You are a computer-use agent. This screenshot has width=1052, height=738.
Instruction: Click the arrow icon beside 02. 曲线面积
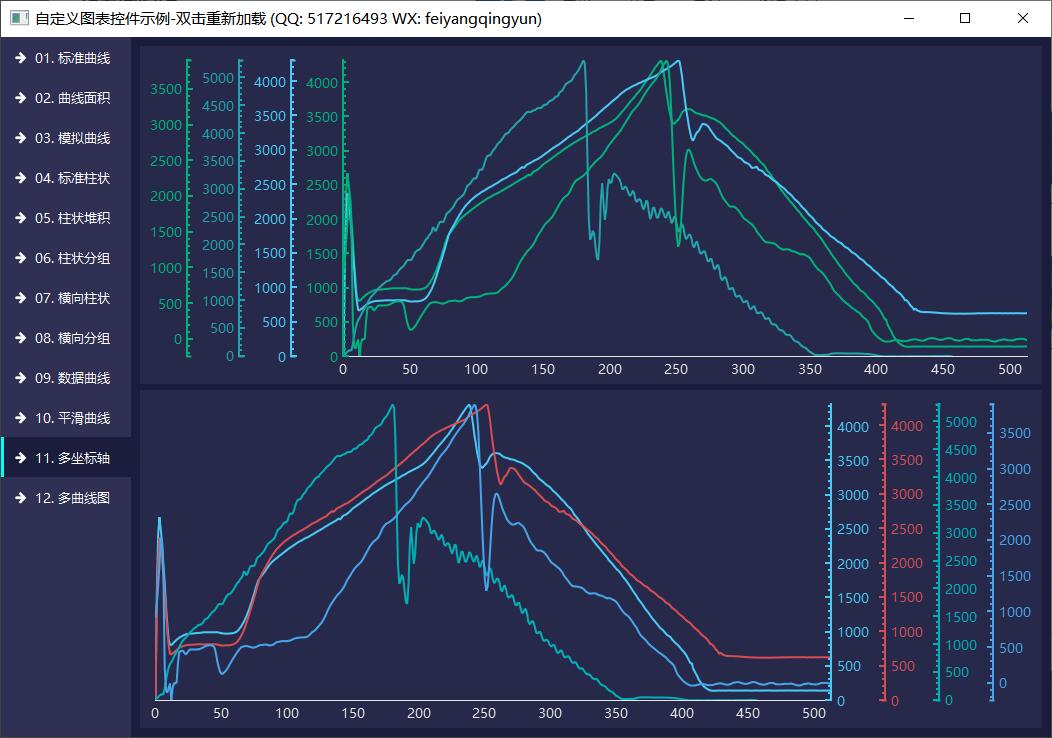pos(20,98)
